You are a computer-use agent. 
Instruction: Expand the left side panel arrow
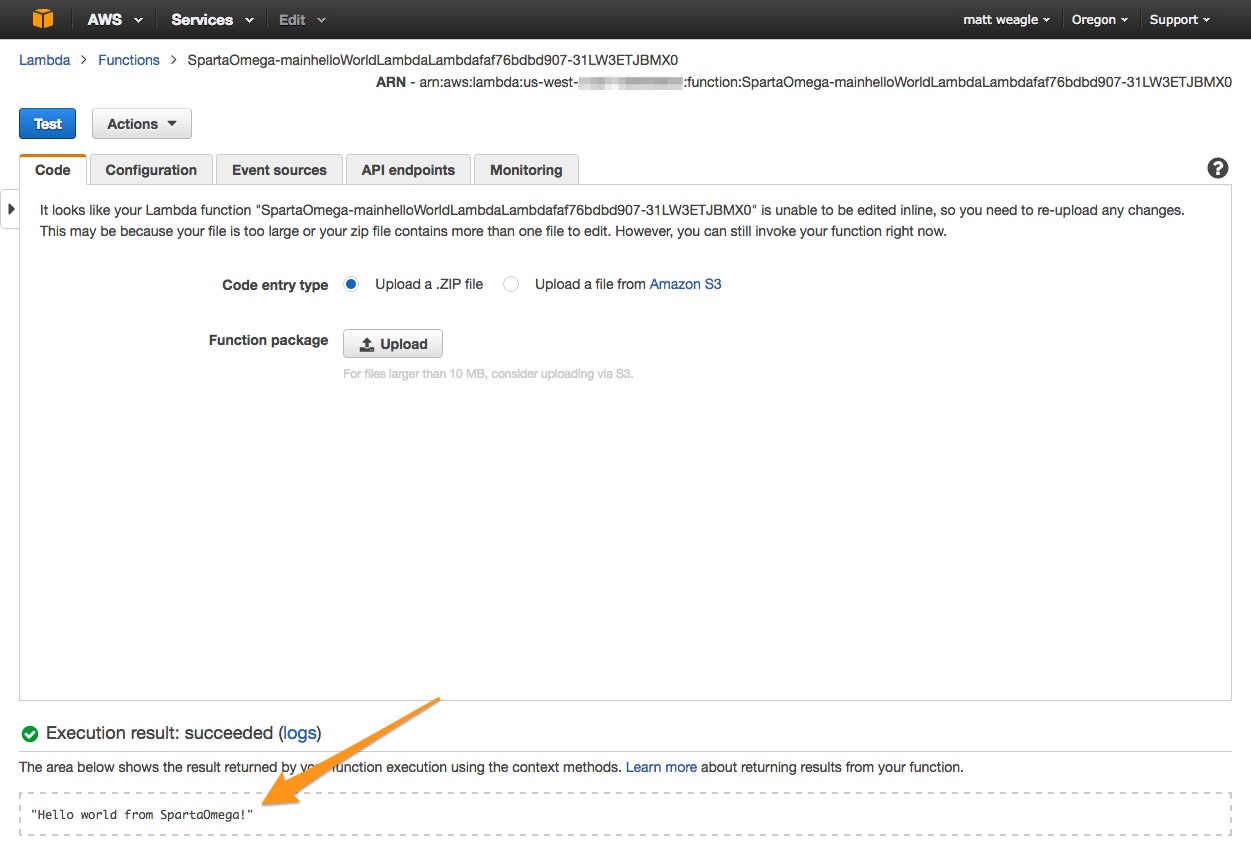point(10,209)
